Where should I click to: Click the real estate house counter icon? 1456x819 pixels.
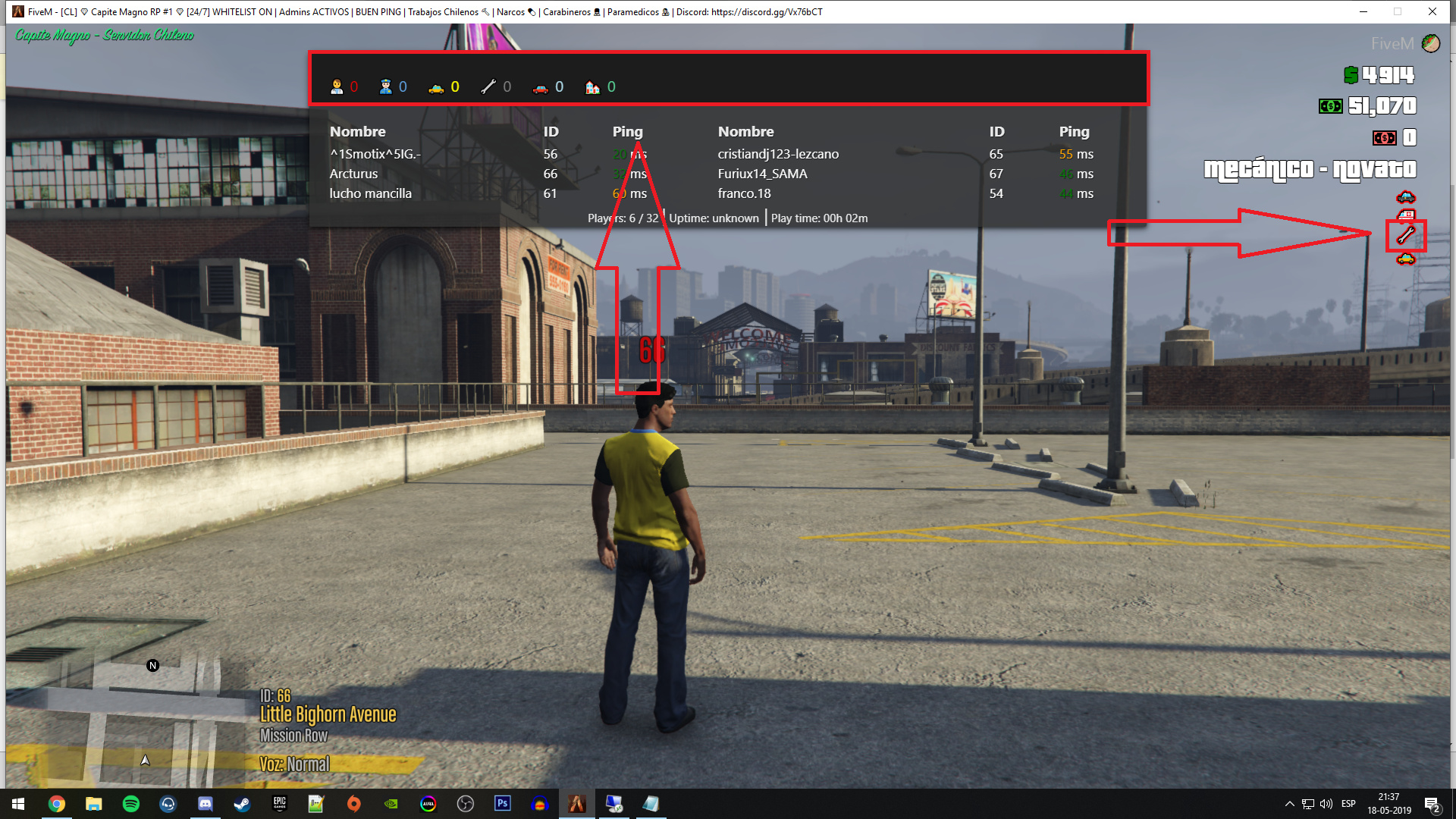click(x=592, y=87)
